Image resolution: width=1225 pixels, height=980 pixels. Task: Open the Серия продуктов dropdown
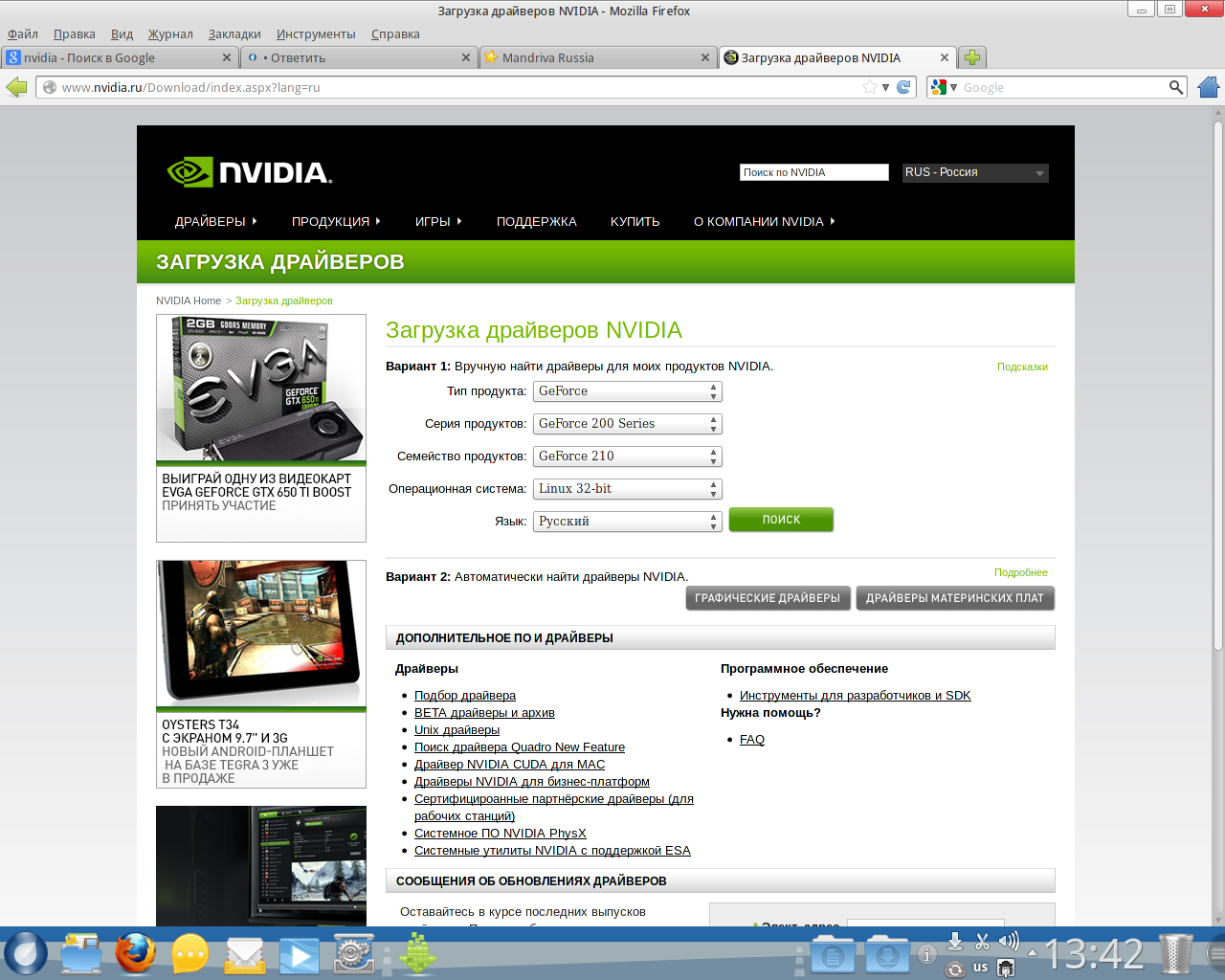627,424
